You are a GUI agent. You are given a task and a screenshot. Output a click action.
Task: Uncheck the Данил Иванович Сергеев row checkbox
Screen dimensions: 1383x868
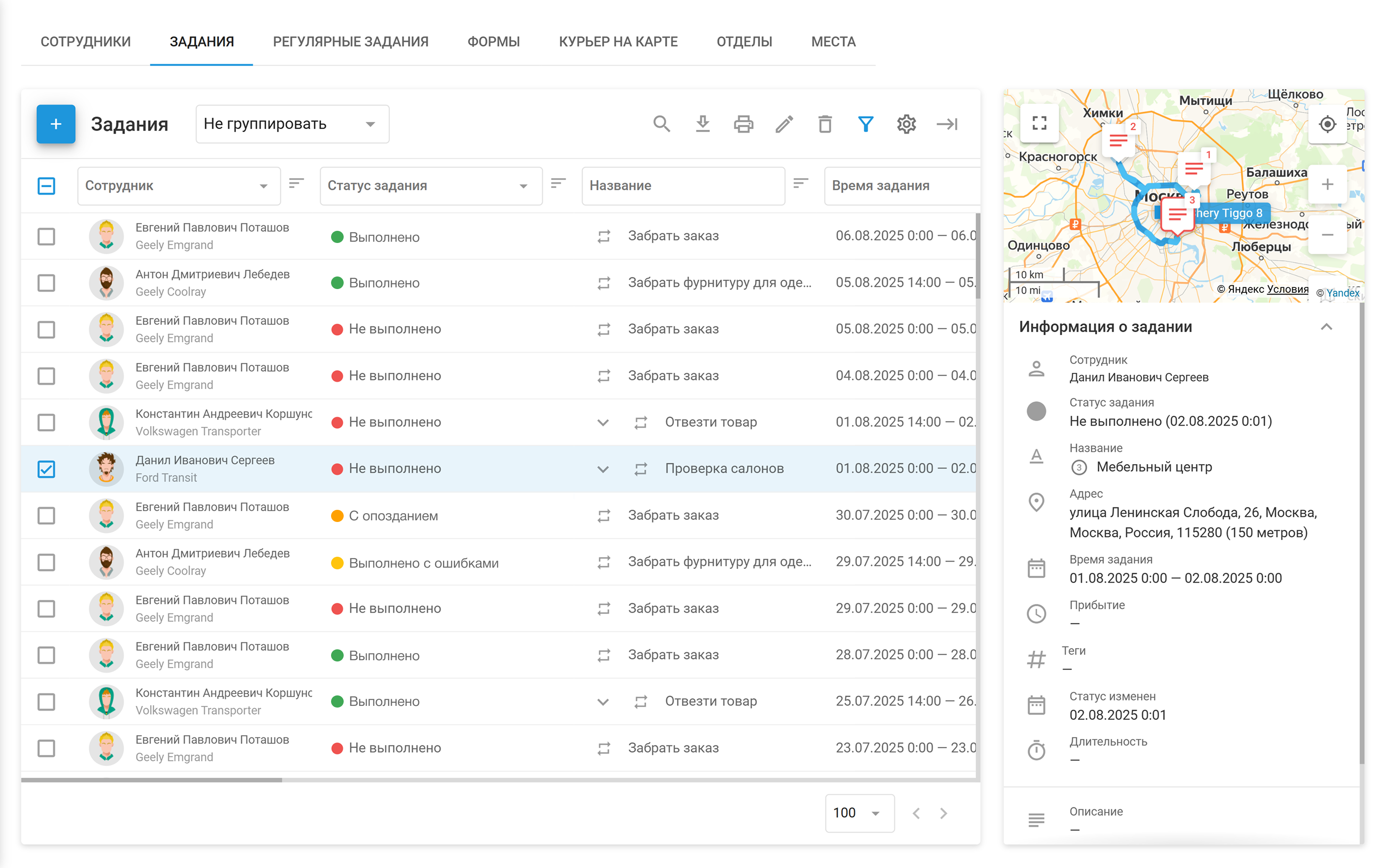coord(46,469)
